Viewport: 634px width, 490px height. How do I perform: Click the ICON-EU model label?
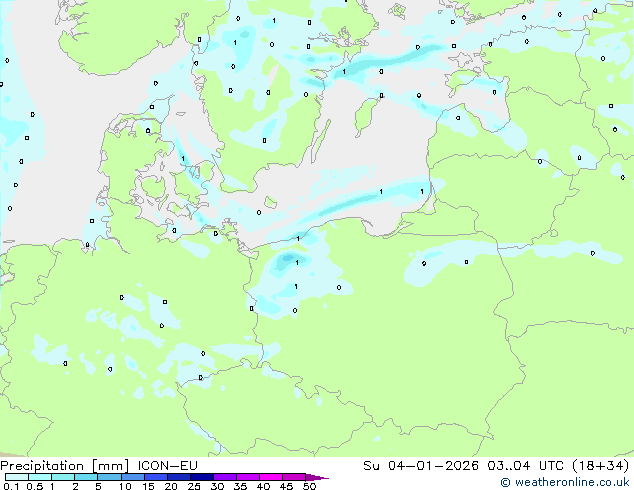coord(167,466)
